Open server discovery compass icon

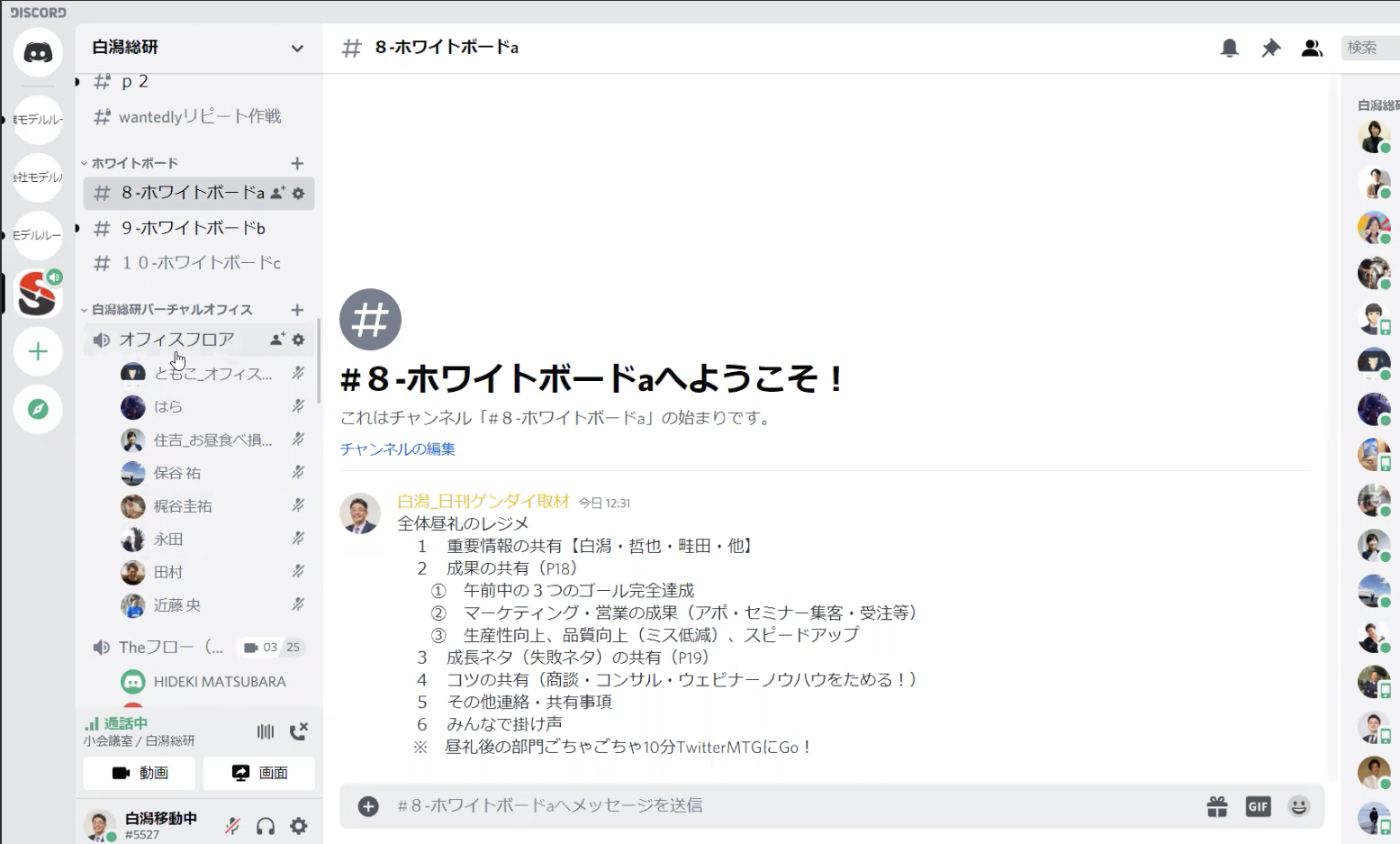pos(38,409)
